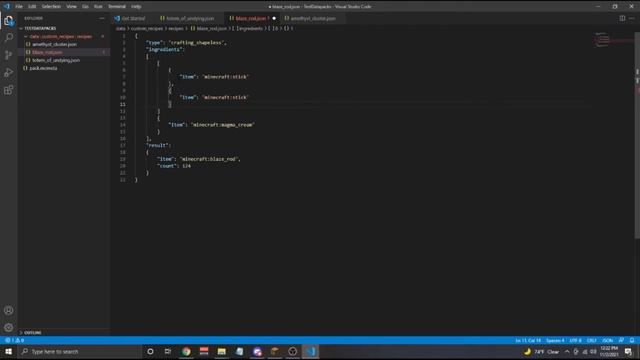Open the Terminal menu
The height and width of the screenshot is (360, 640).
coord(117,7)
